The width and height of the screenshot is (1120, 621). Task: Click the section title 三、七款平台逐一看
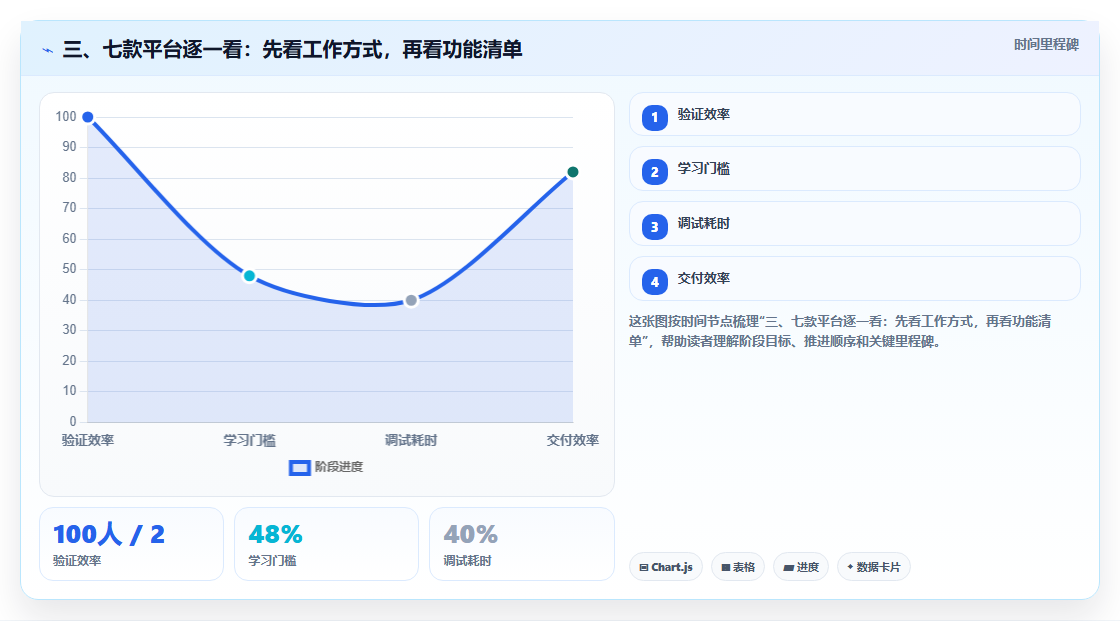coord(293,49)
